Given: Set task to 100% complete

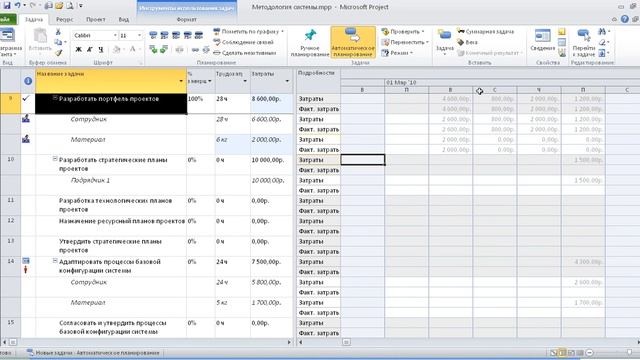Looking at the screenshot, I should click(x=199, y=36).
